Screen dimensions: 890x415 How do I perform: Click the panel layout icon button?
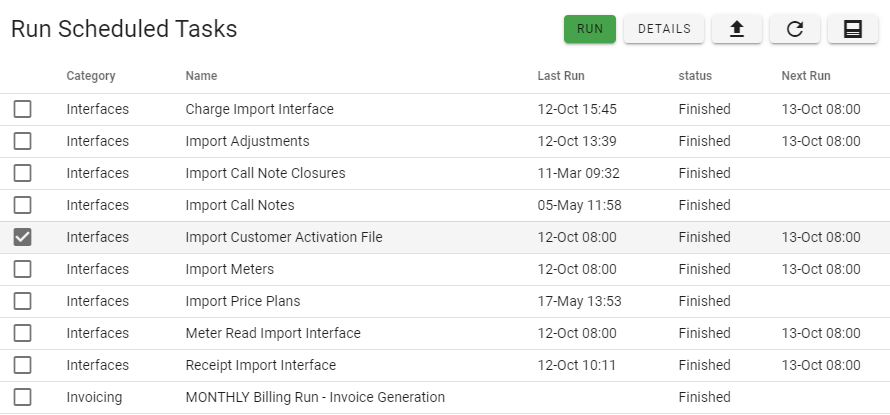click(853, 29)
